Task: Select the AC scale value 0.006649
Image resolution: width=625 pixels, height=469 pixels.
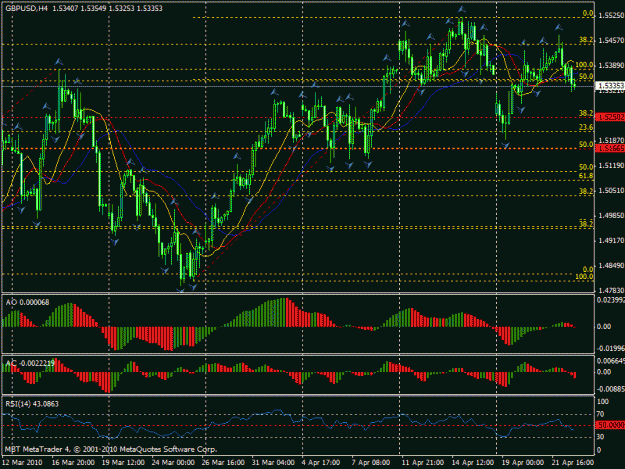Action: pos(610,361)
